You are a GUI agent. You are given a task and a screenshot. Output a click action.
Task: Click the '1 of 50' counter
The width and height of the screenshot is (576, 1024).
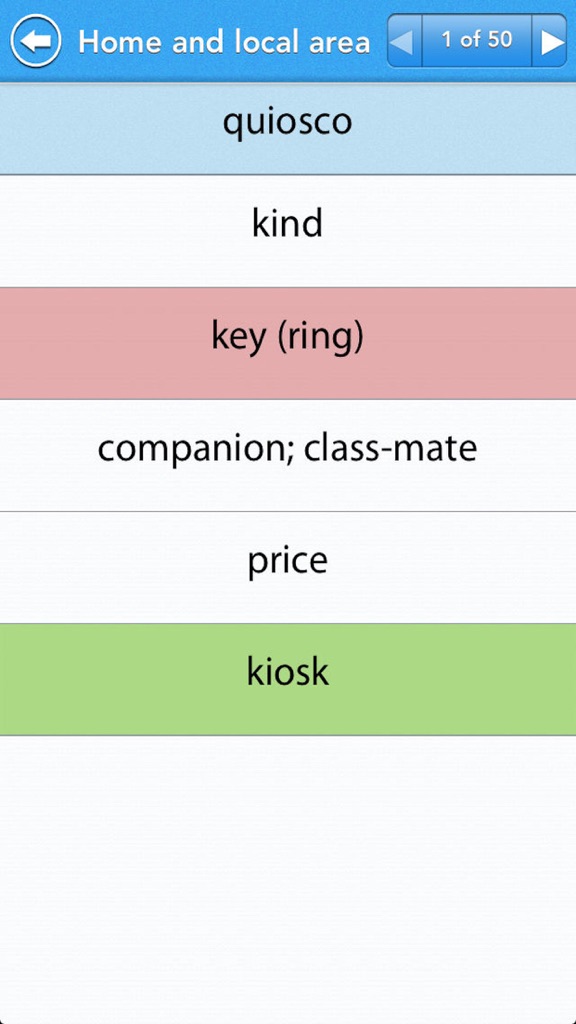pos(477,40)
